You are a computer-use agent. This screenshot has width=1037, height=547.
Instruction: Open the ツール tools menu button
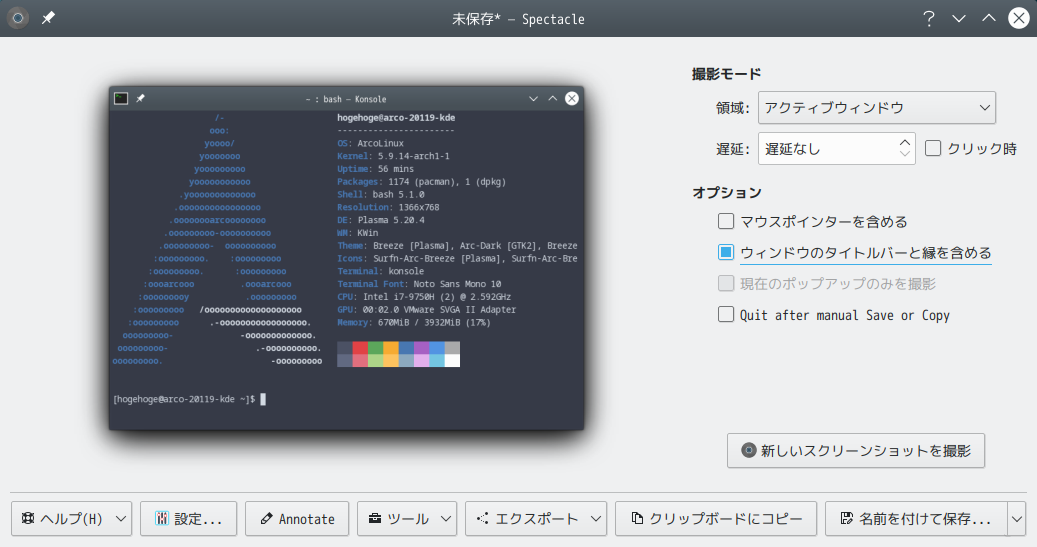[x=407, y=519]
